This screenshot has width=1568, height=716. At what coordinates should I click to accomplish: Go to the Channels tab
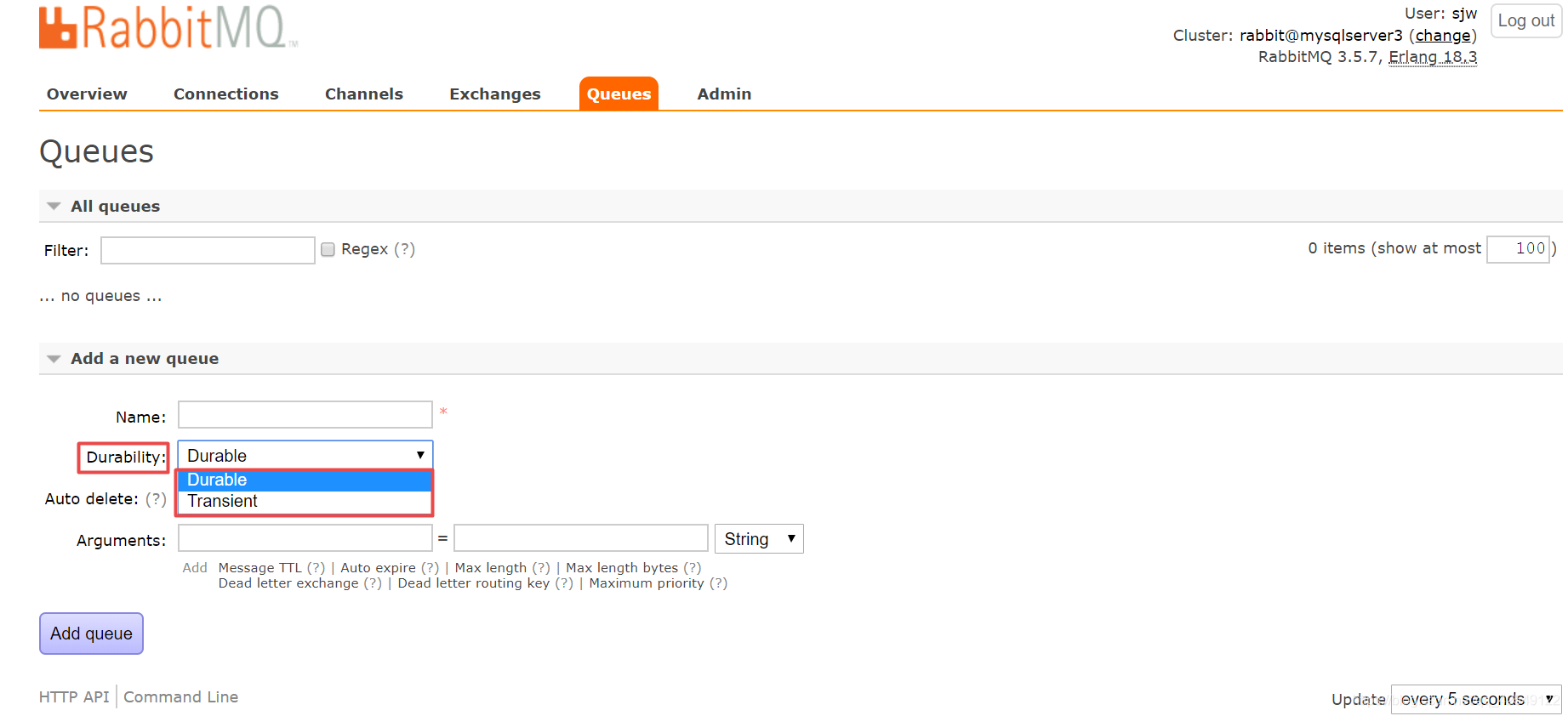coord(364,94)
